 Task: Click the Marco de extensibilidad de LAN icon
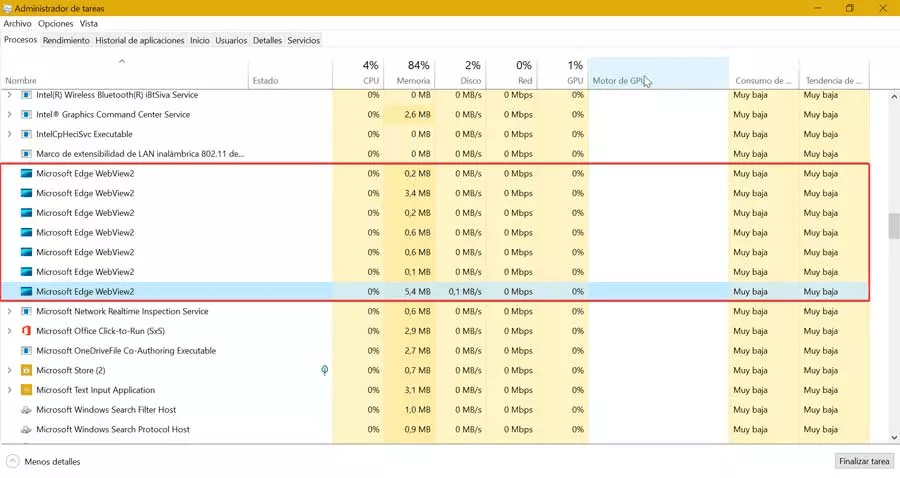tap(26, 154)
